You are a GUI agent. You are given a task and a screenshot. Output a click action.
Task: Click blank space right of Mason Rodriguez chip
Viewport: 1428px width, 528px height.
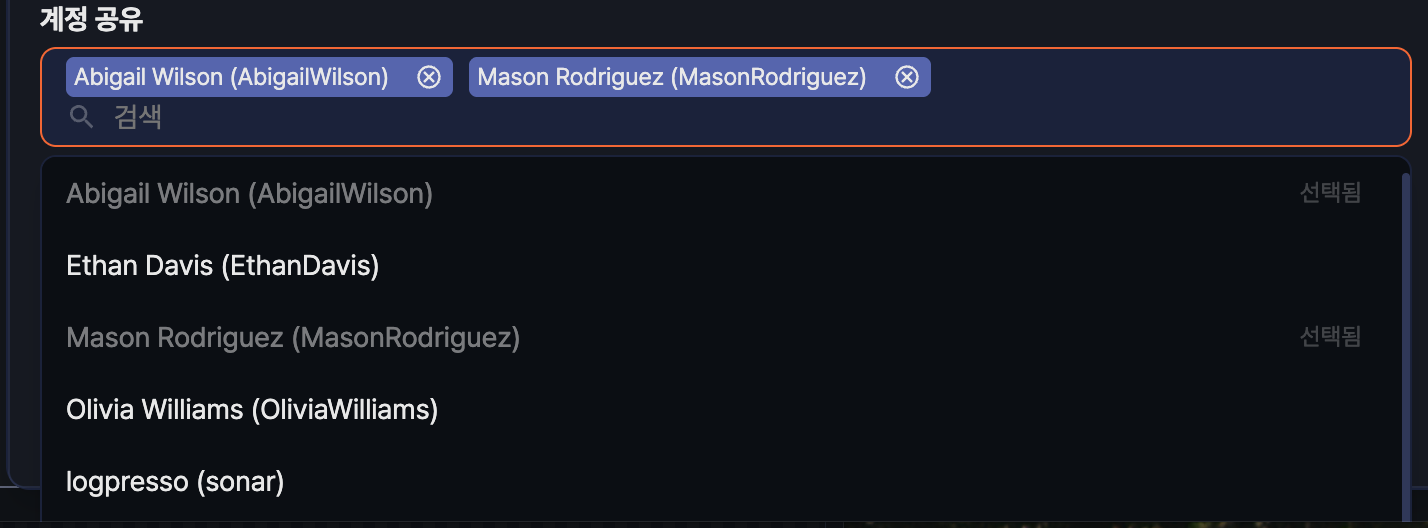[1150, 77]
